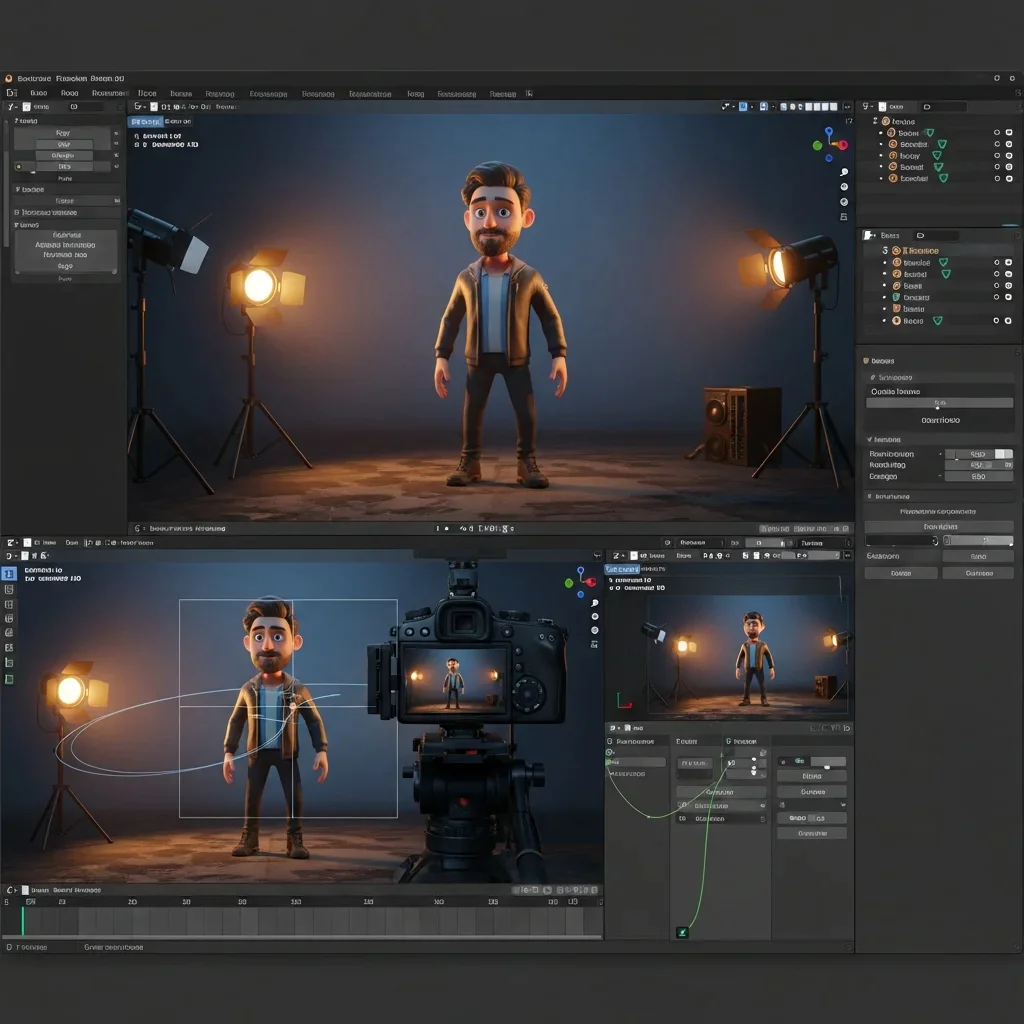Click orange object icon of the 'Boom' row
Image resolution: width=1024 pixels, height=1024 pixels.
coord(891,133)
